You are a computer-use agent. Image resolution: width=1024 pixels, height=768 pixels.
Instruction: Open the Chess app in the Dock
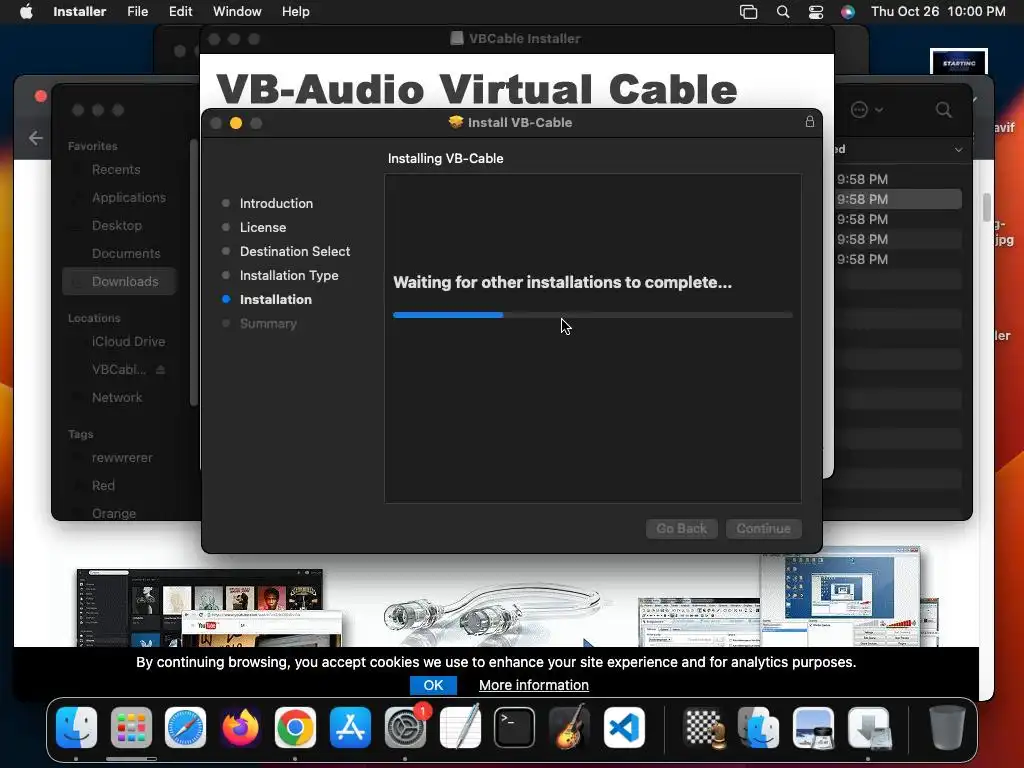(704, 727)
